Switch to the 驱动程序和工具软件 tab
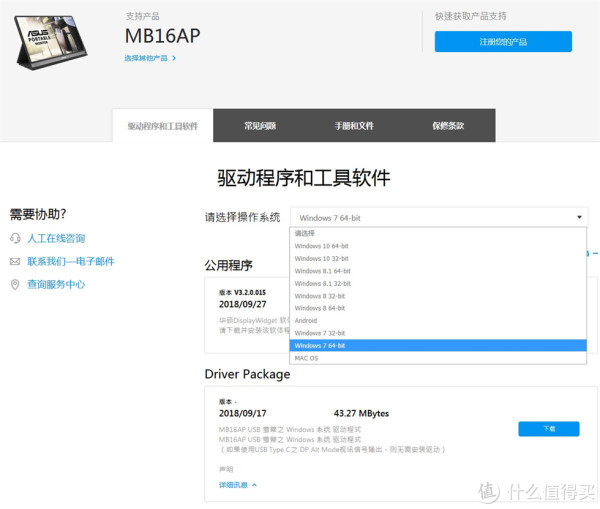Screen dimensions: 600x509 (x=163, y=126)
